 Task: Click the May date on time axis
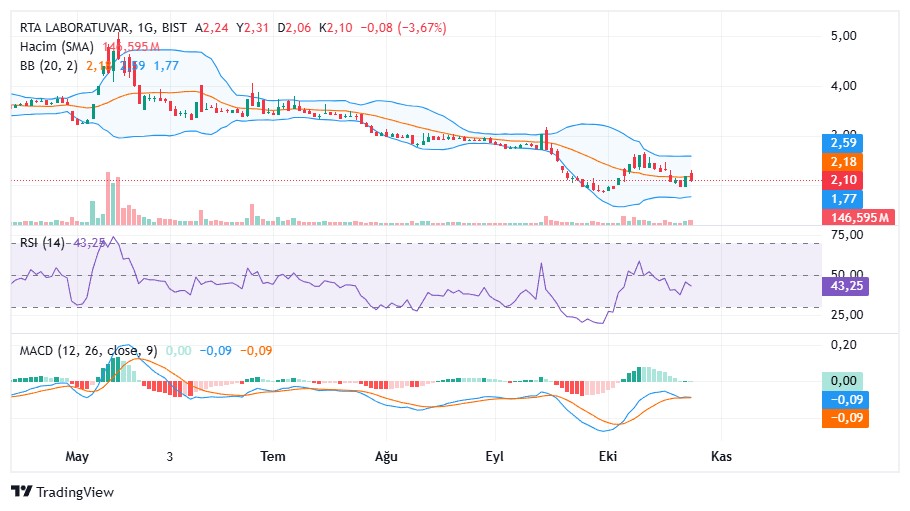coord(77,456)
